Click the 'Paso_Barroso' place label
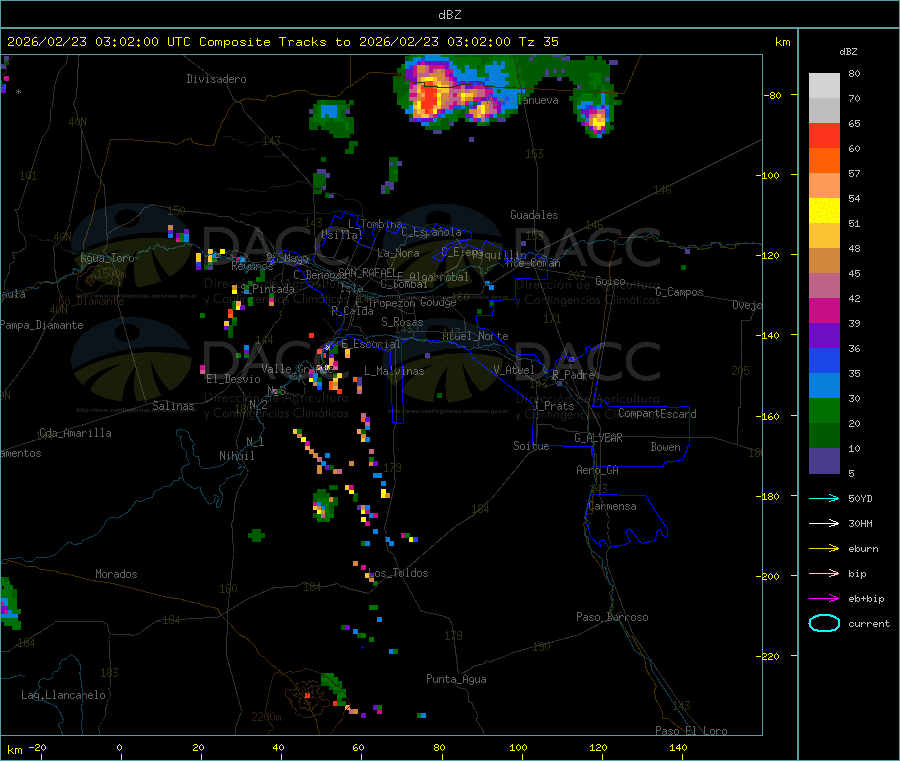The image size is (900, 761). [x=612, y=618]
